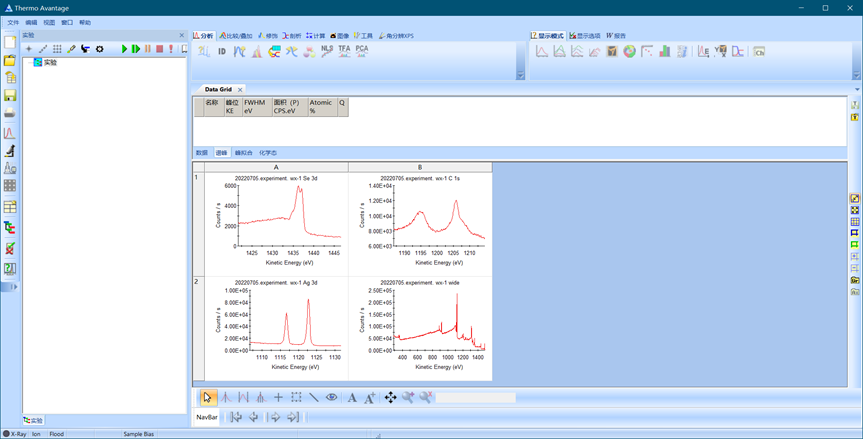Select the rectangle selection tool
This screenshot has width=863, height=439.
(296, 397)
